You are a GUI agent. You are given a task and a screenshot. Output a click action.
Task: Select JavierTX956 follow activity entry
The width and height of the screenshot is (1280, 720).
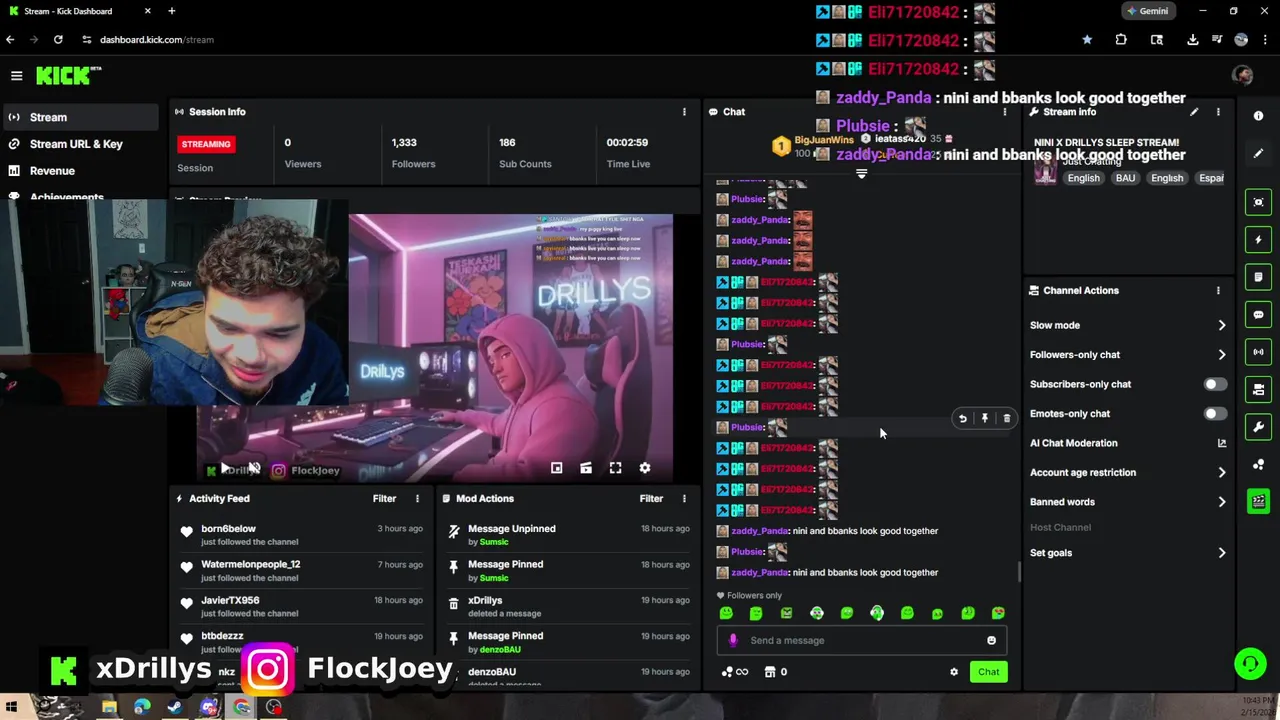tap(302, 607)
